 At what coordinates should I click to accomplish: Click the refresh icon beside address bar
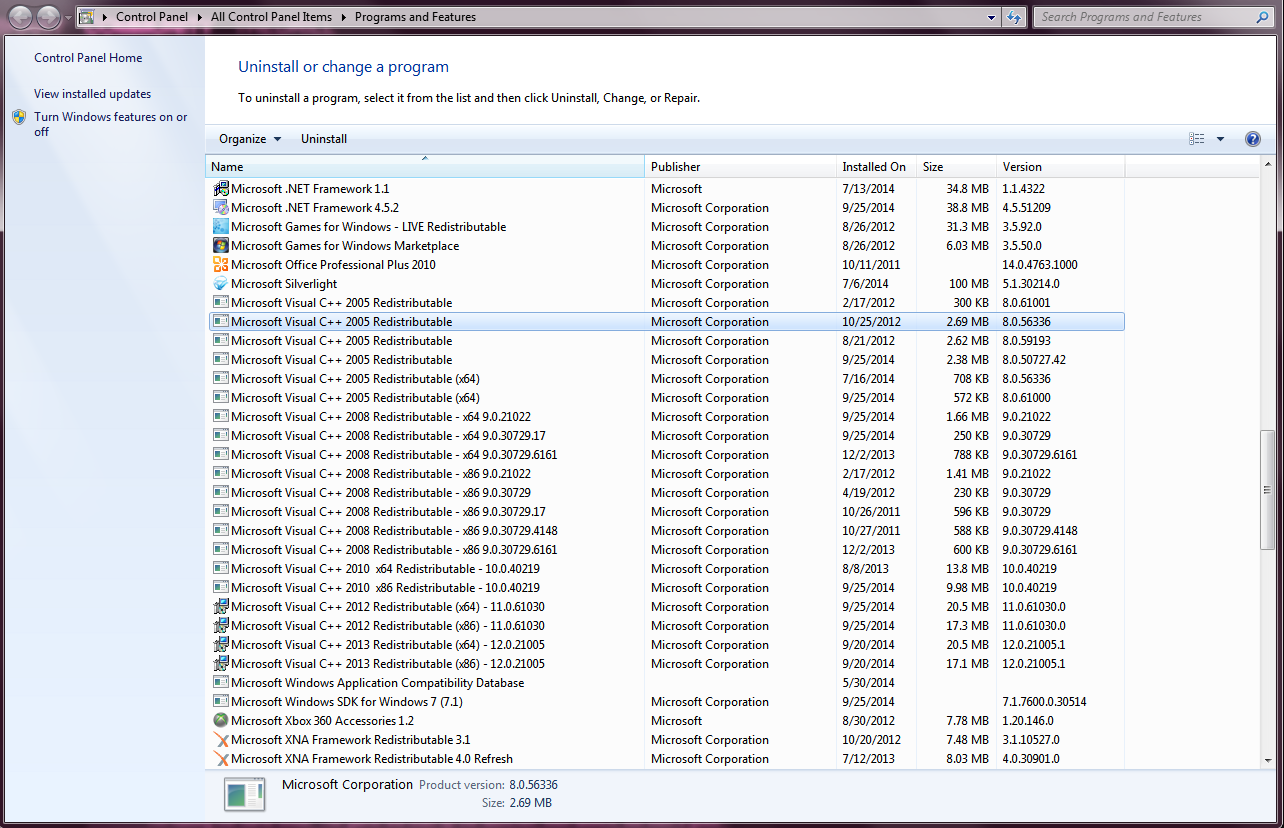click(1014, 17)
